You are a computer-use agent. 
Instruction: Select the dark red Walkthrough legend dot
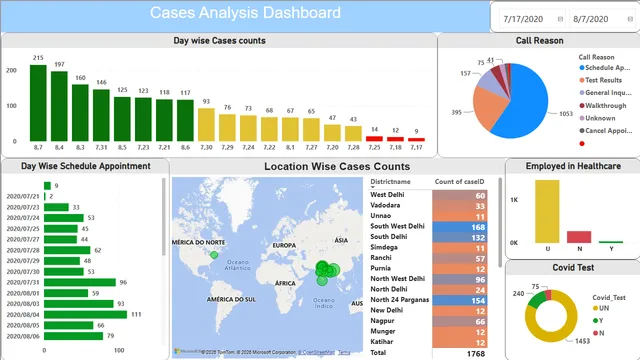click(582, 106)
